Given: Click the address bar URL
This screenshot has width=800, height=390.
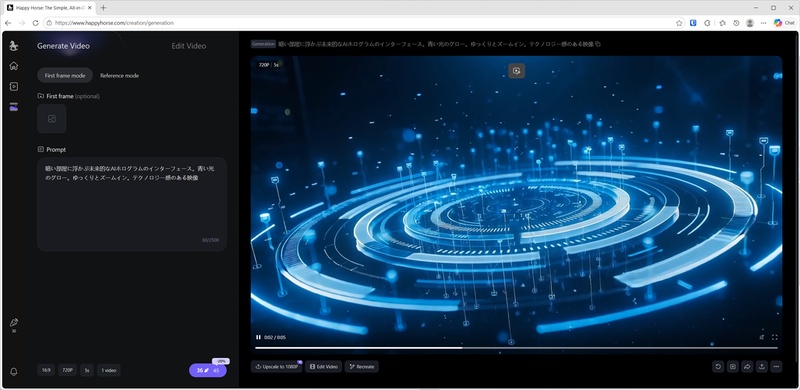Looking at the screenshot, I should point(114,23).
